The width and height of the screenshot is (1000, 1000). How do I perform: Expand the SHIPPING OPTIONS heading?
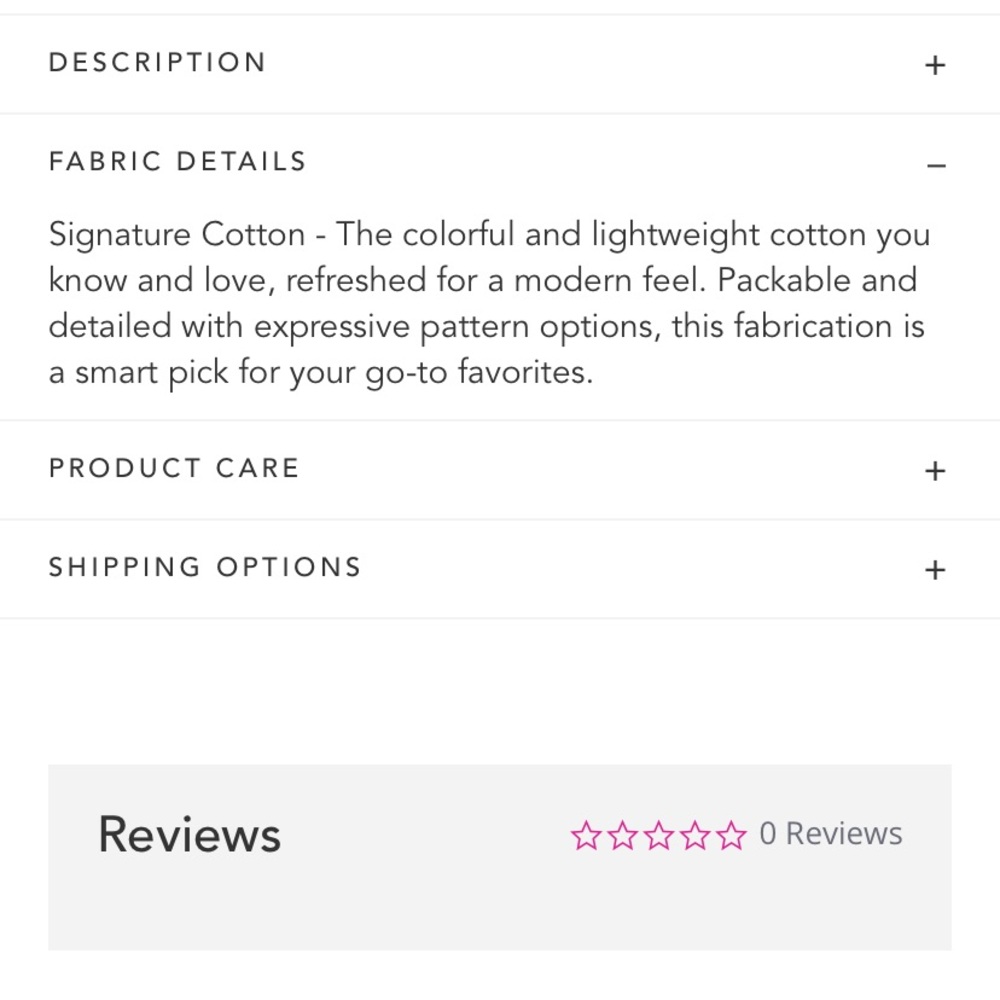pos(205,568)
